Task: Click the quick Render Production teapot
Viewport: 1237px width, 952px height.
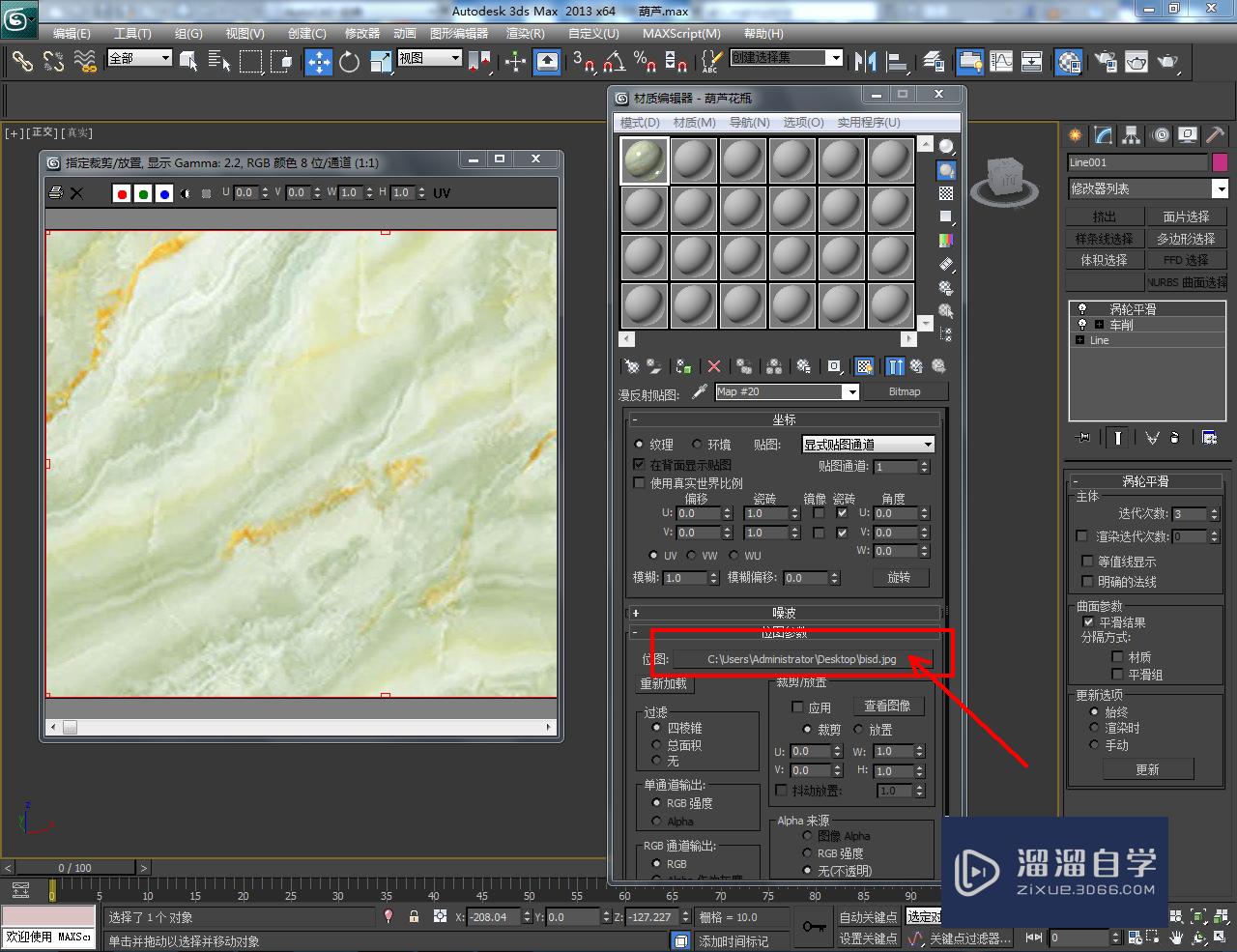Action: (x=1168, y=62)
